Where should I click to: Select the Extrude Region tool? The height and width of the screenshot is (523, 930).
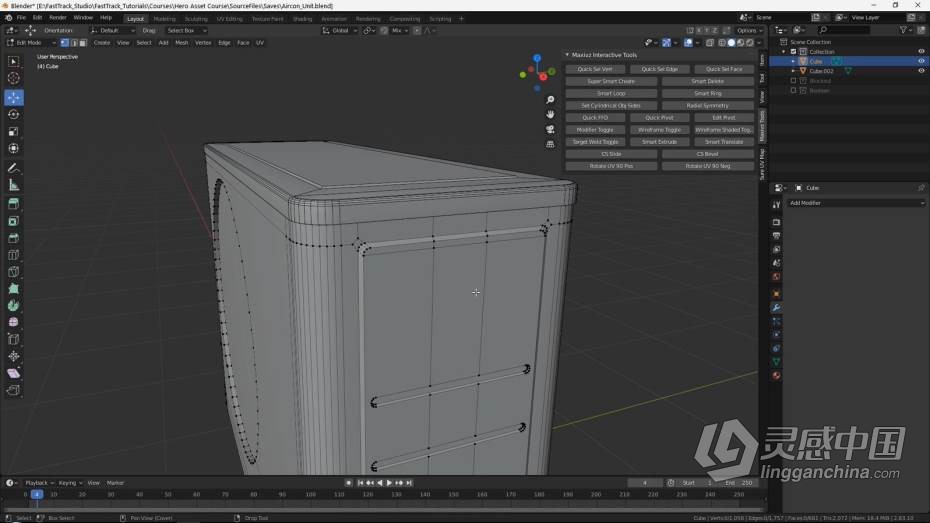(14, 204)
